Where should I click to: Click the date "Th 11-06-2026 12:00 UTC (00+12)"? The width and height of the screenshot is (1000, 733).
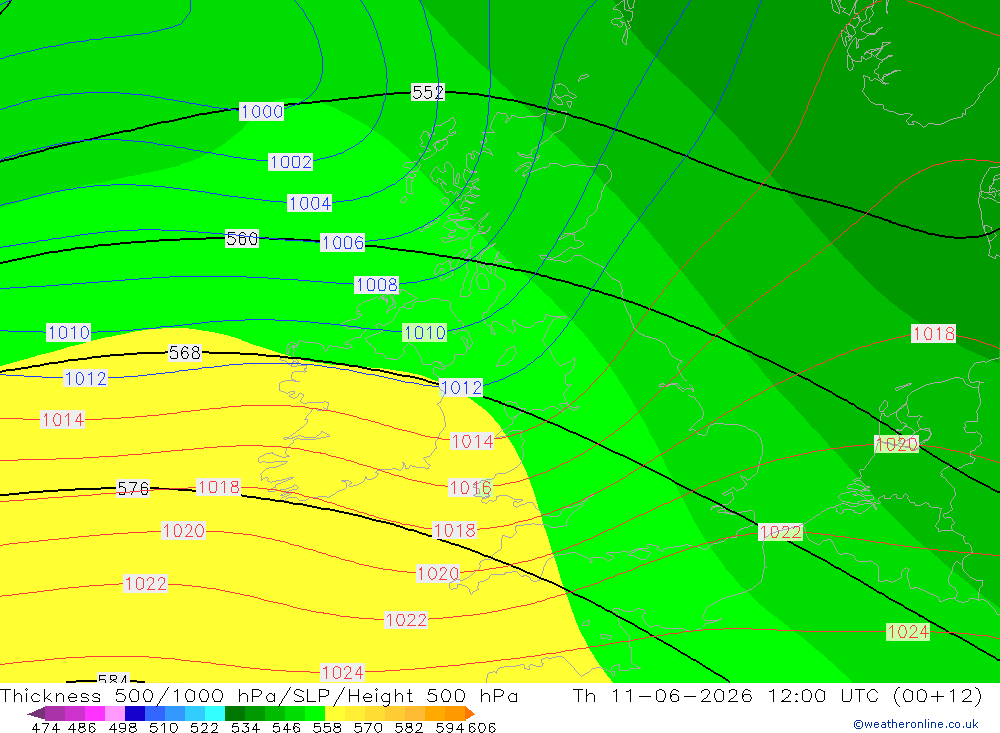777,695
